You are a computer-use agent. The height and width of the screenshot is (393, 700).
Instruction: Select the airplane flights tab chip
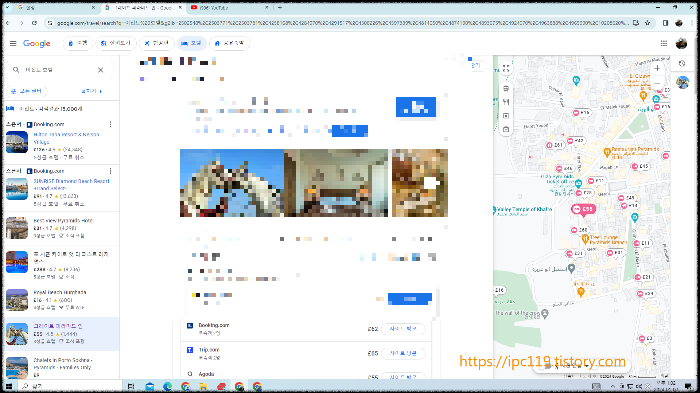coord(156,43)
